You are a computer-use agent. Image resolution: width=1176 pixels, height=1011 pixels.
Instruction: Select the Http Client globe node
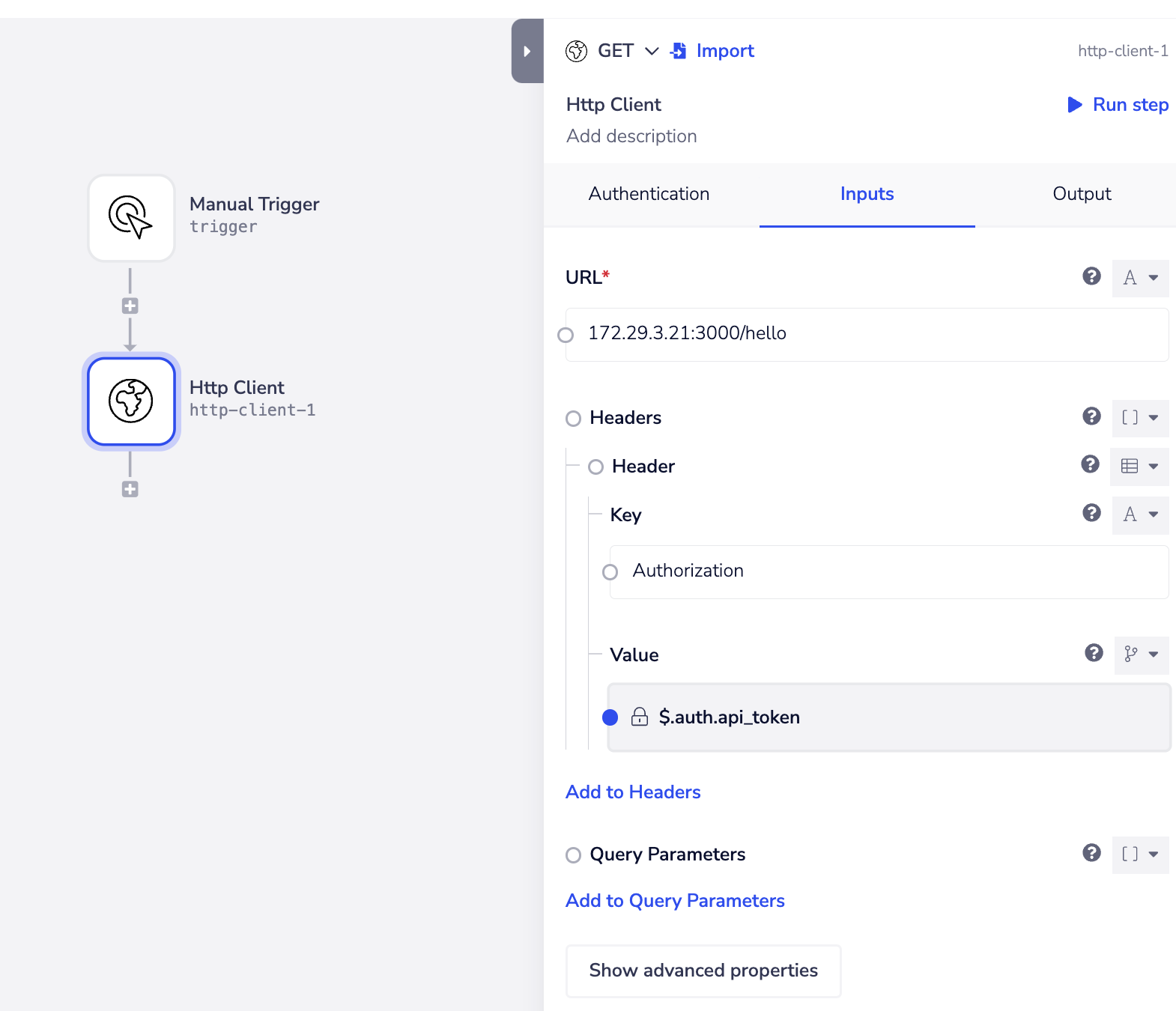(x=131, y=401)
